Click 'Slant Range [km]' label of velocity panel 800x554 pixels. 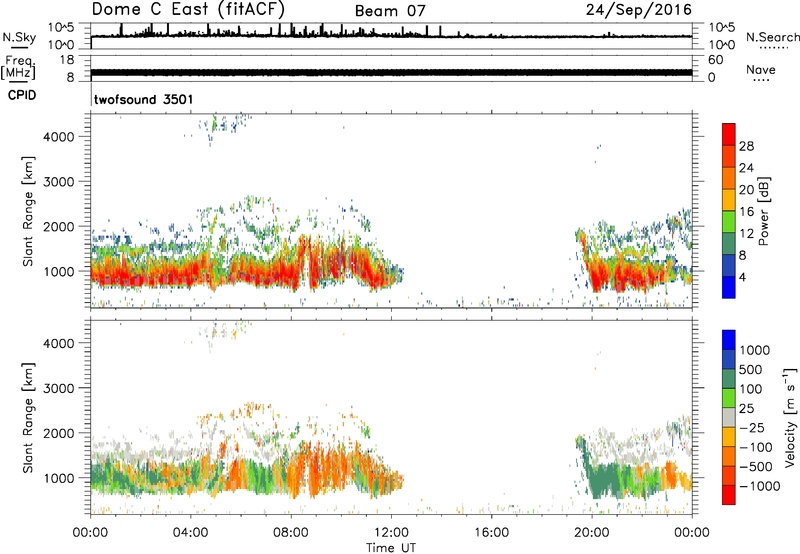[28, 417]
